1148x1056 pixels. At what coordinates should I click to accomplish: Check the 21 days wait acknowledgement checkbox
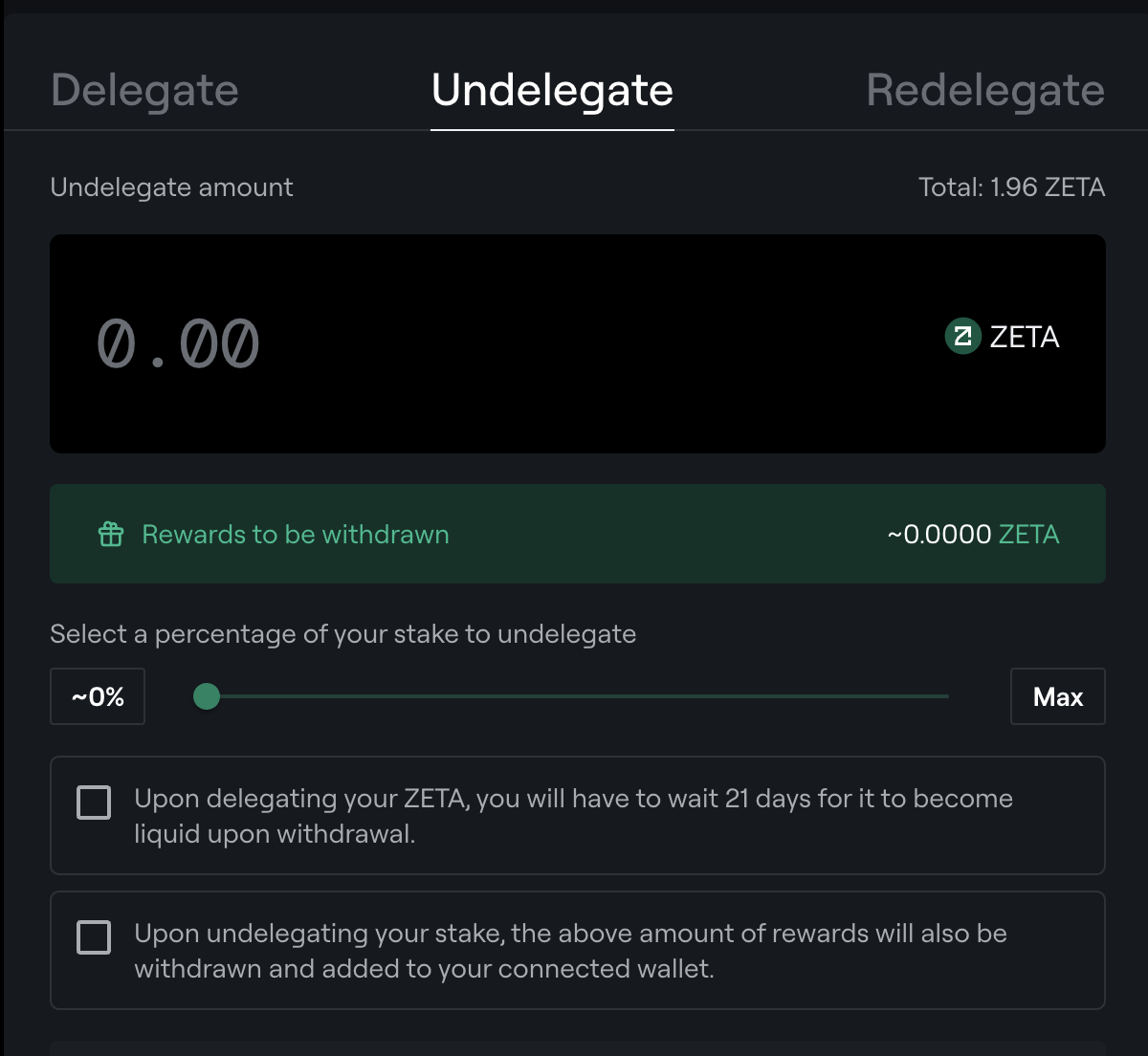pyautogui.click(x=94, y=803)
